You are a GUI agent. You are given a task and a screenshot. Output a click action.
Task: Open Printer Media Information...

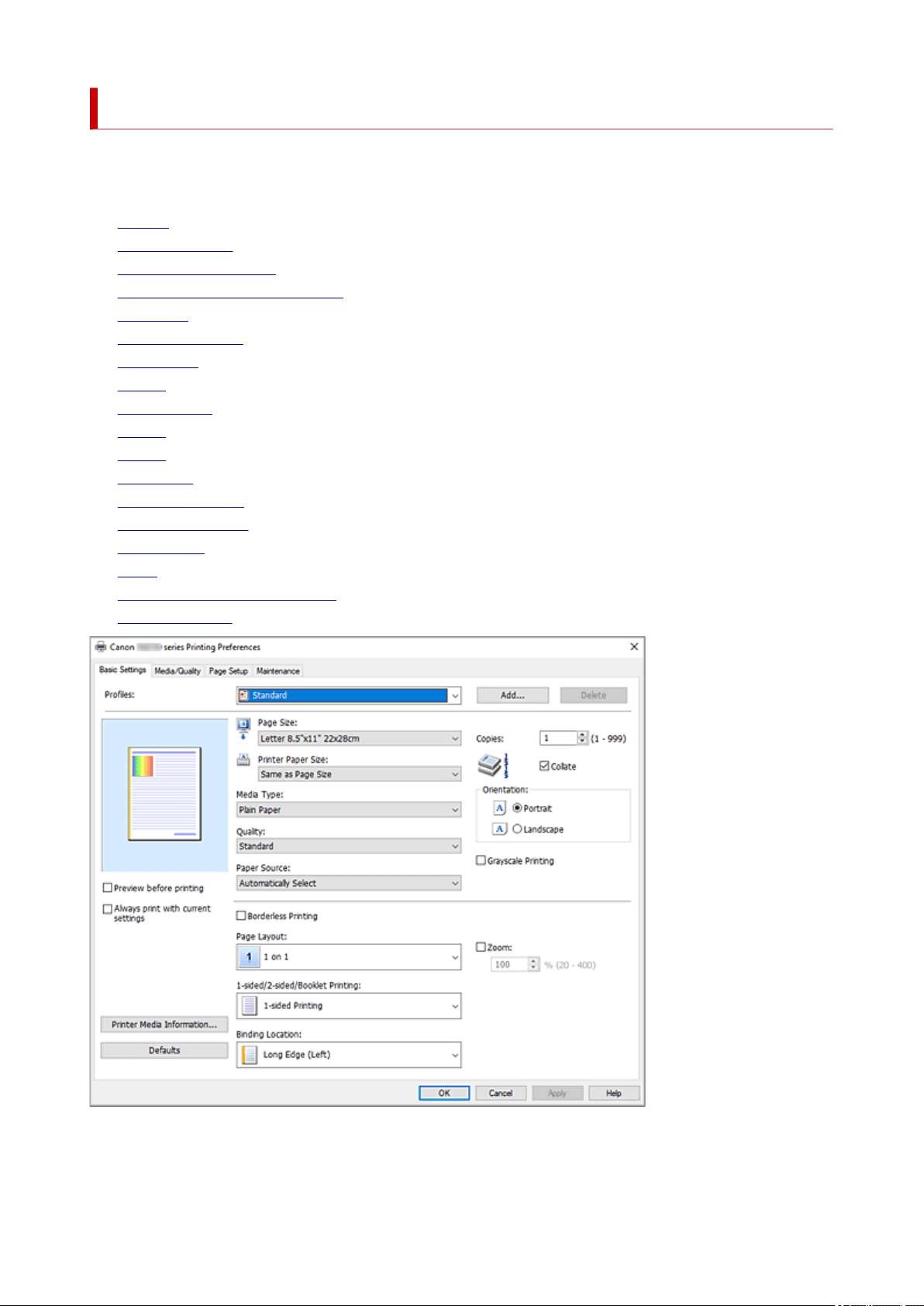(x=164, y=1025)
